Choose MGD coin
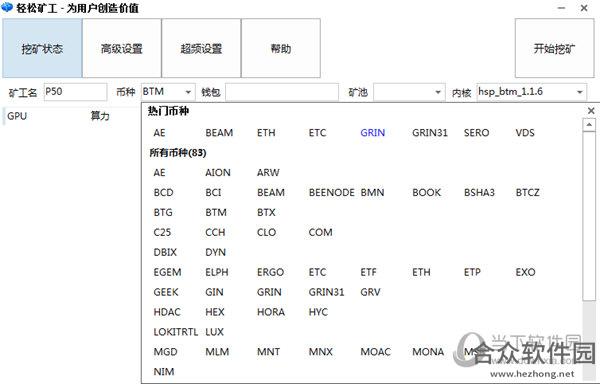Image resolution: width=600 pixels, height=384 pixels. pos(165,351)
